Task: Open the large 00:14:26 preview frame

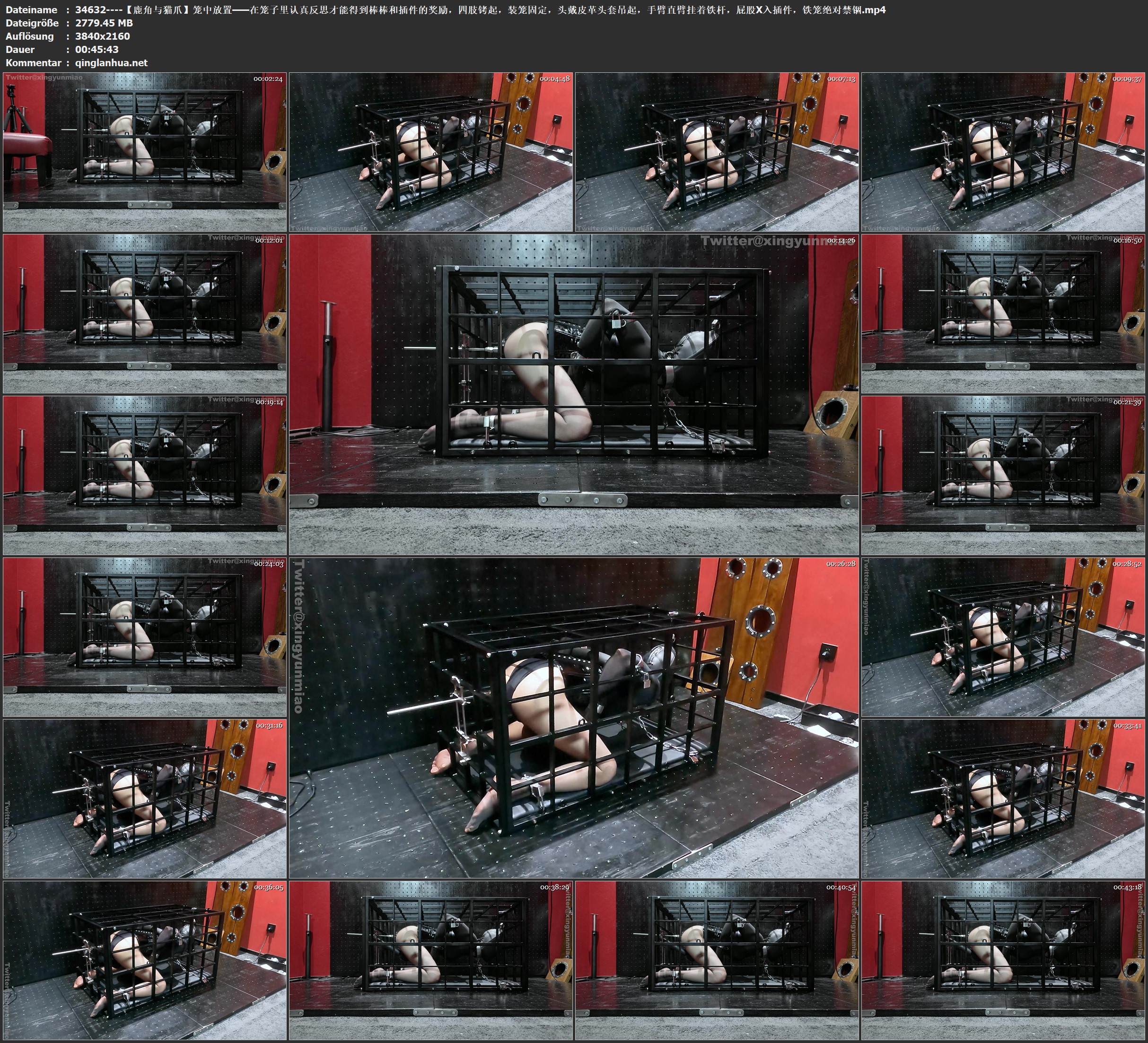Action: pos(573,394)
